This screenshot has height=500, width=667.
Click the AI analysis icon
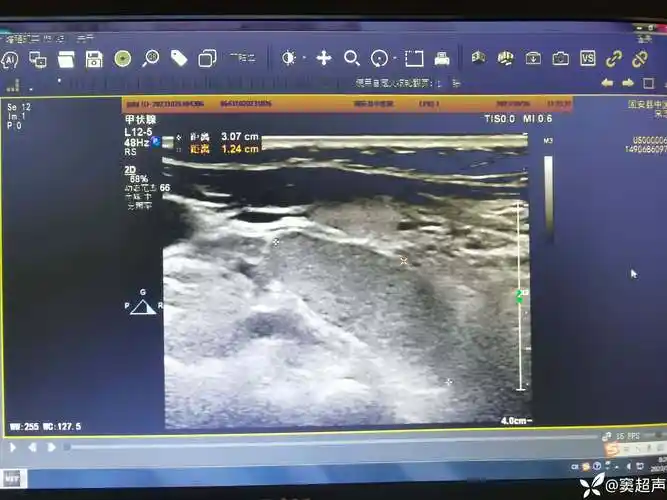(x=10, y=59)
